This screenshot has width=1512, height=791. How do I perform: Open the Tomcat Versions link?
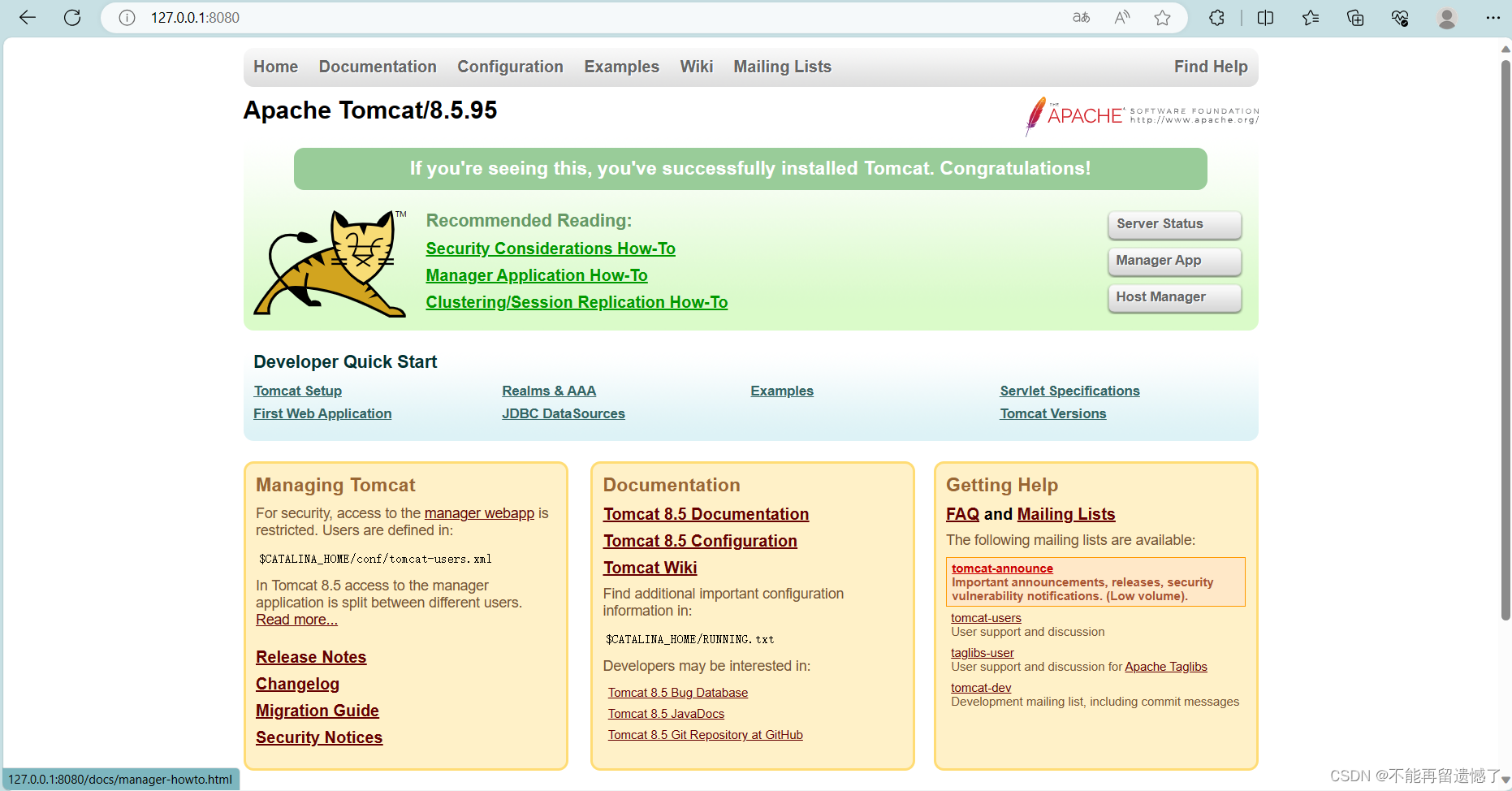1053,413
